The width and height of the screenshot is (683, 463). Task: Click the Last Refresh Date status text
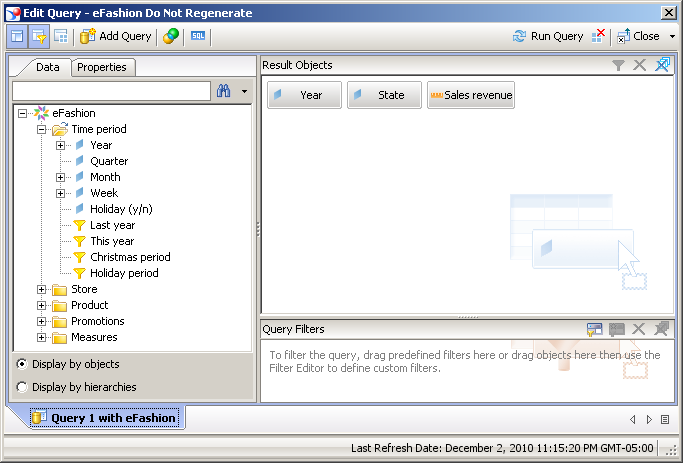pyautogui.click(x=502, y=448)
